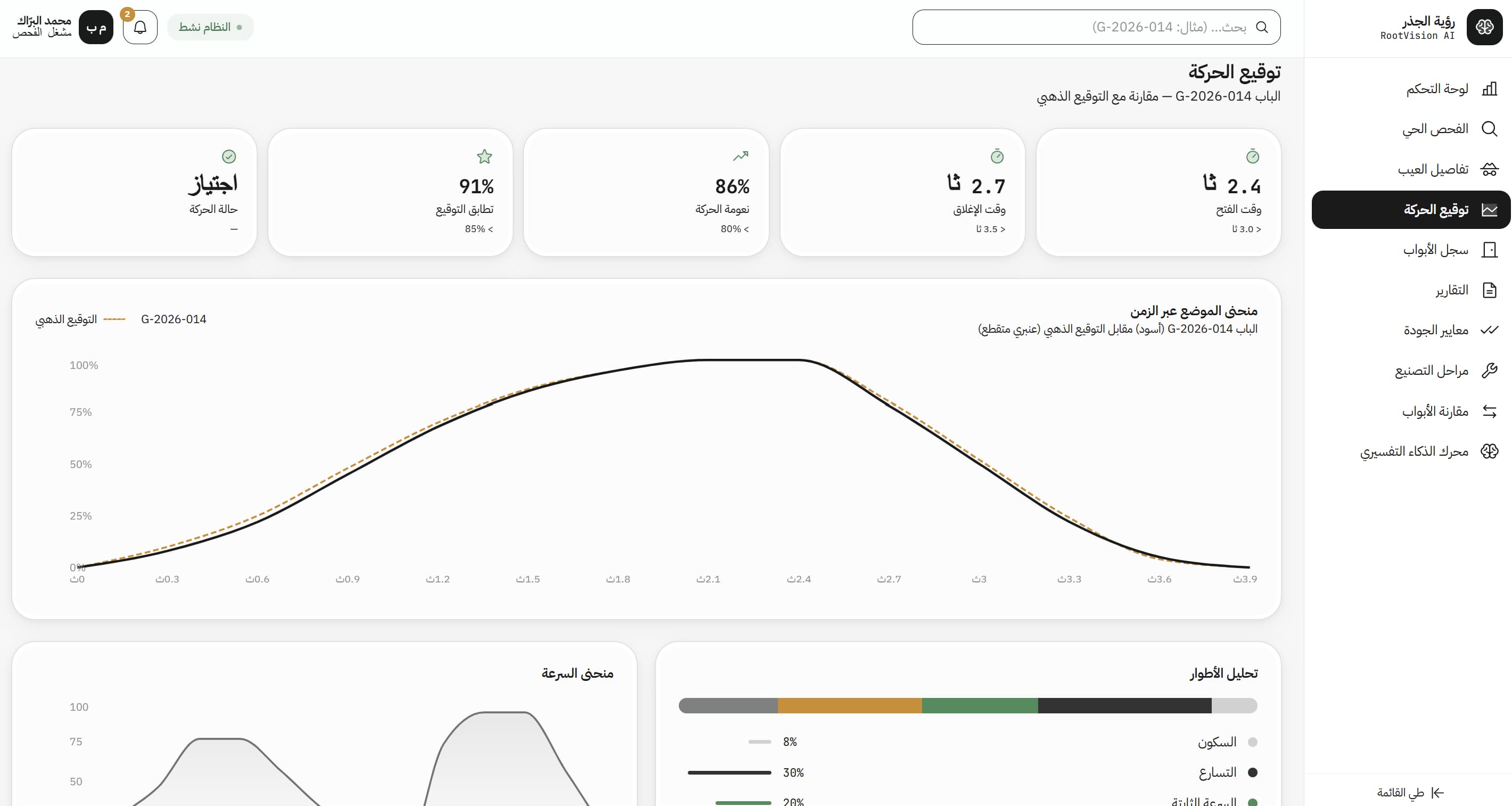This screenshot has height=806, width=1512.
Task: Open التقارير menu item
Action: point(1410,290)
